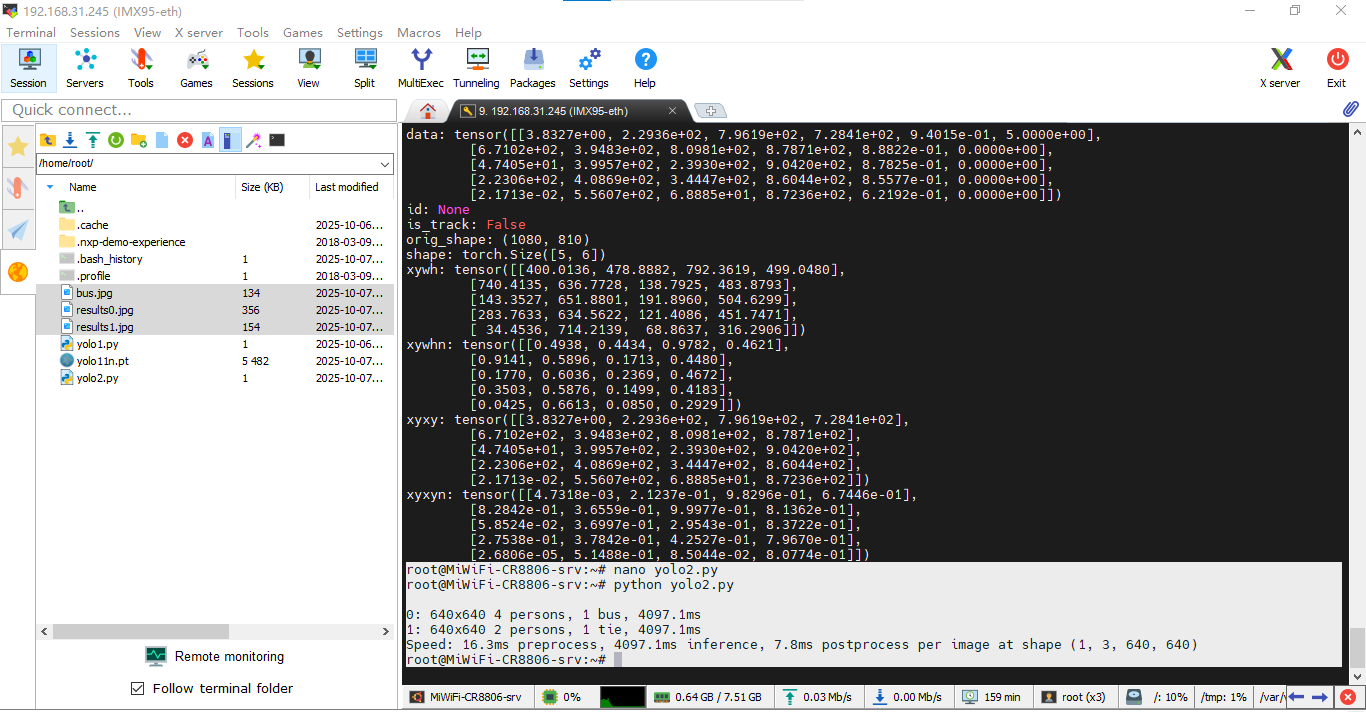Create a new folder in SFTP browser
Viewport: 1366px width, 712px height.
pyautogui.click(x=139, y=140)
